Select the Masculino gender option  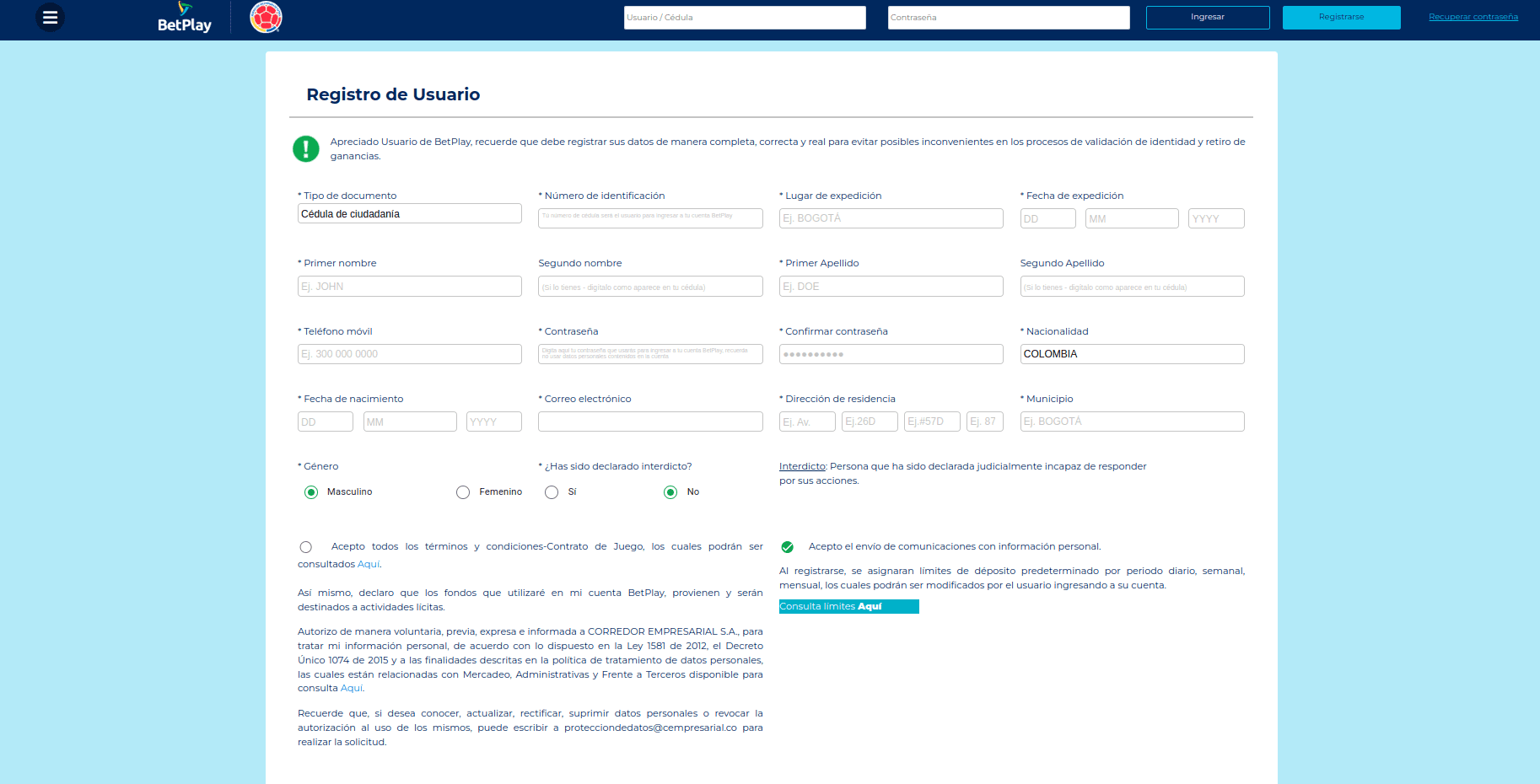(x=311, y=492)
